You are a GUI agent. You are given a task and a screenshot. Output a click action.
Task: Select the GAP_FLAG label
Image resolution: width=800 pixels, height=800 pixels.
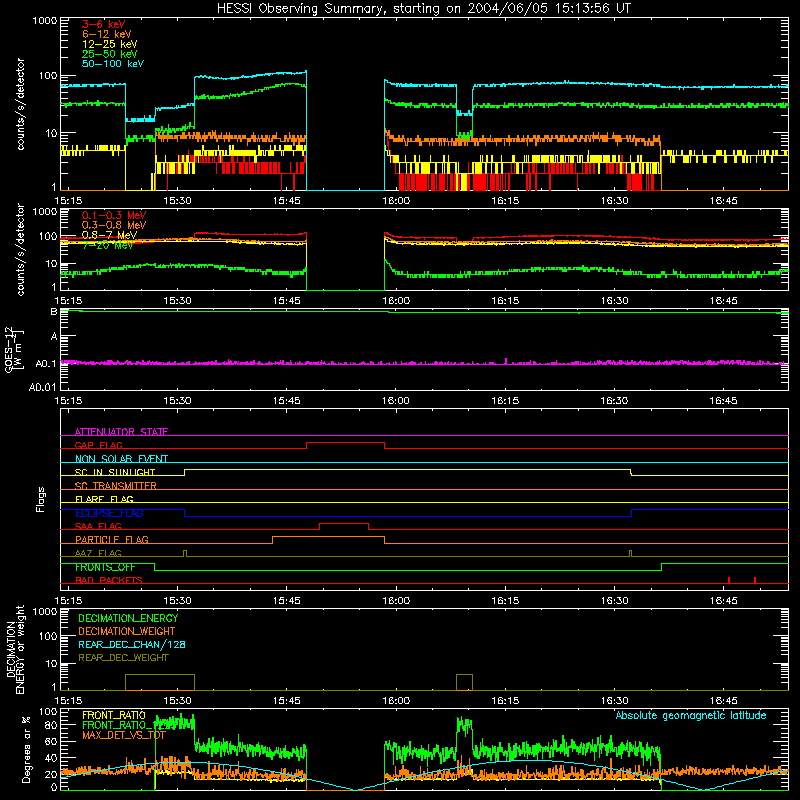tap(98, 445)
